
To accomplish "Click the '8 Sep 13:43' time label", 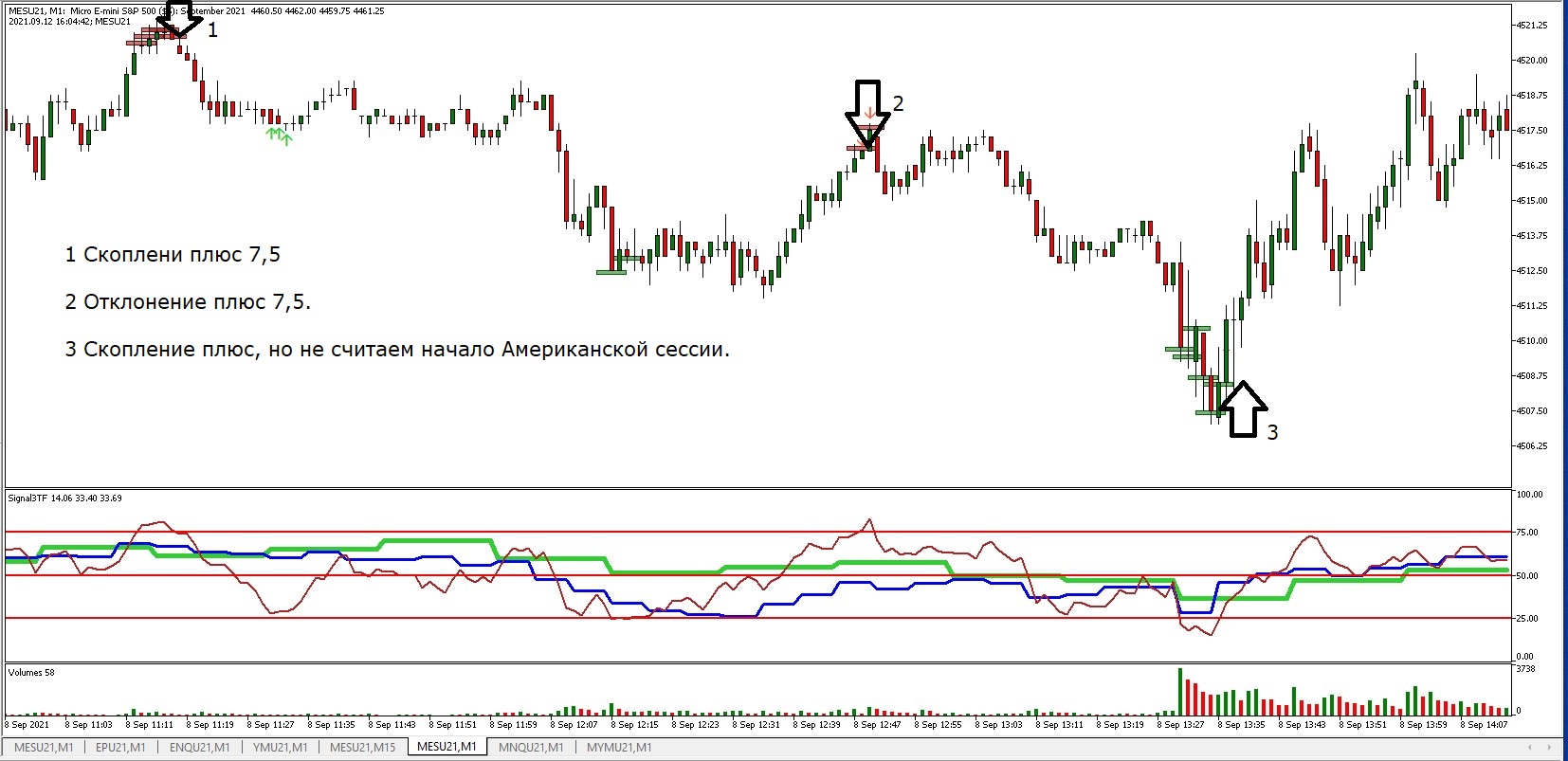I will point(1303,725).
